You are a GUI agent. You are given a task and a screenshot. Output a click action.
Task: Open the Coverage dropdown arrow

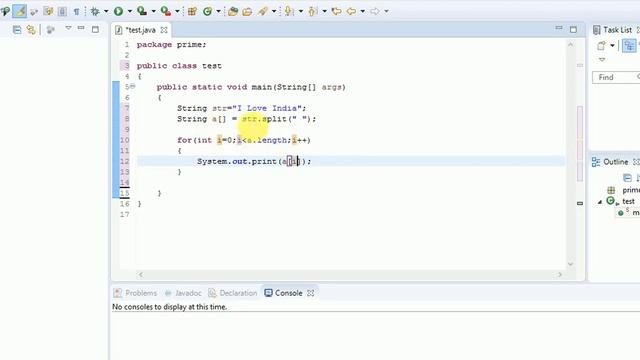tap(153, 11)
